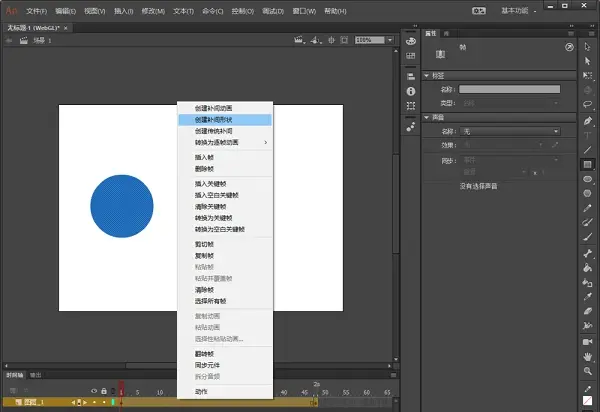Screen dimensions: 600x412
Task: Collapse the 标签 section in Properties
Action: (x=428, y=76)
